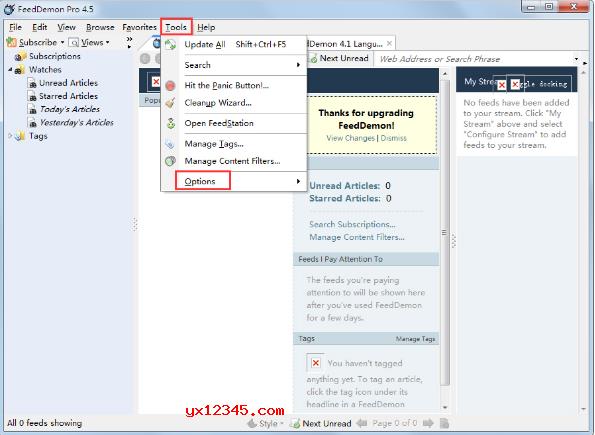
Task: Collapse the Watches tree node
Action: [x=10, y=69]
